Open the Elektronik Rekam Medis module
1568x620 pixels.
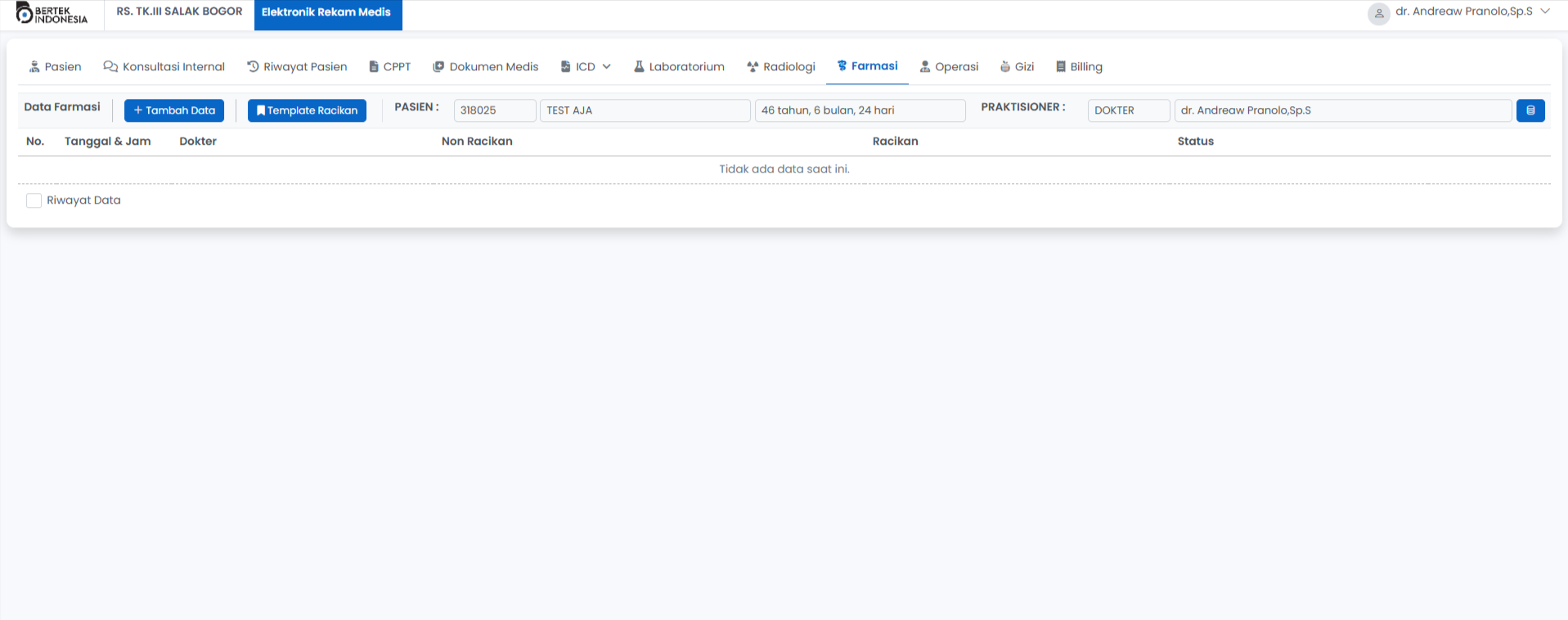pyautogui.click(x=326, y=12)
